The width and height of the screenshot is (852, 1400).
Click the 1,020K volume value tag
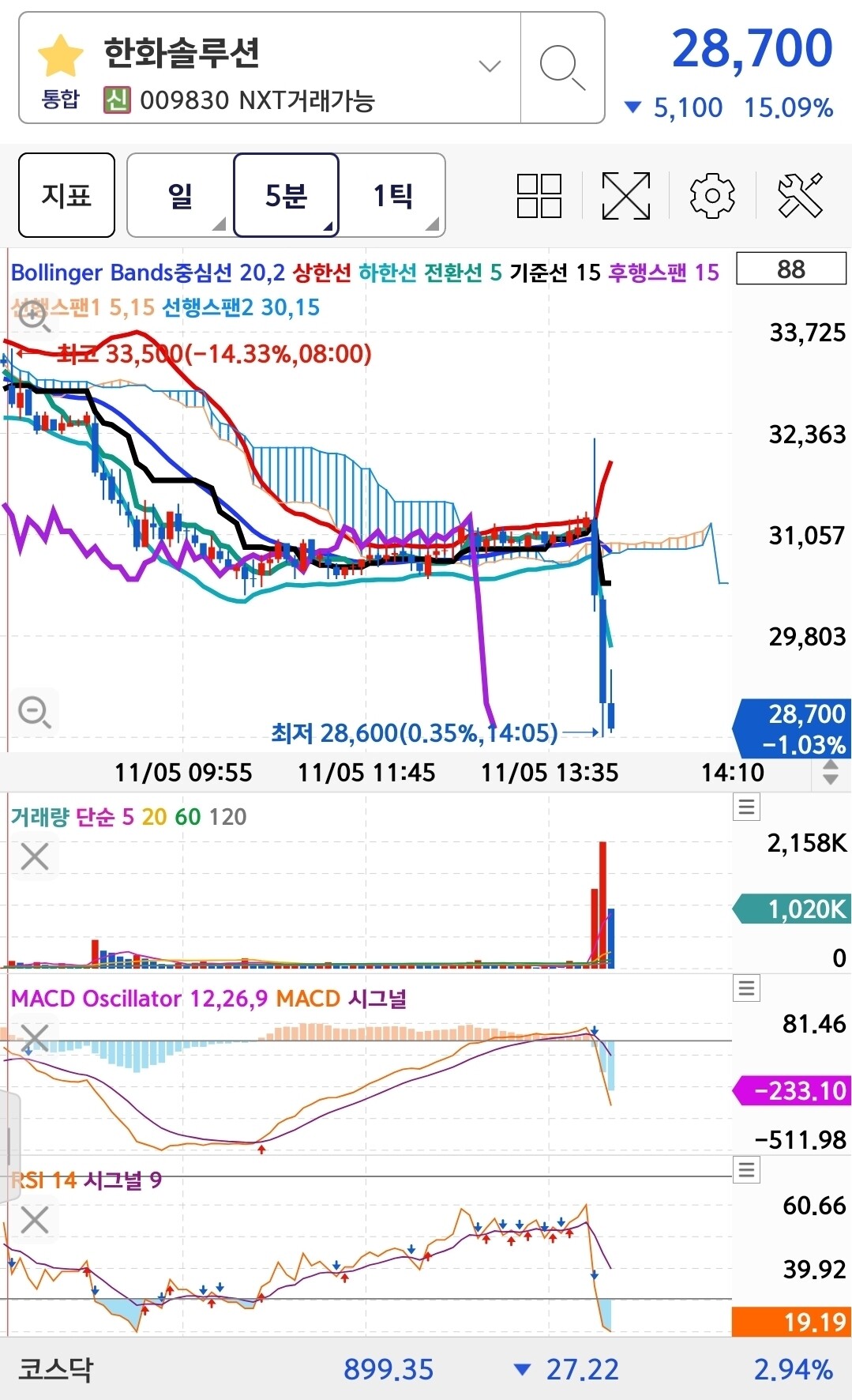792,909
